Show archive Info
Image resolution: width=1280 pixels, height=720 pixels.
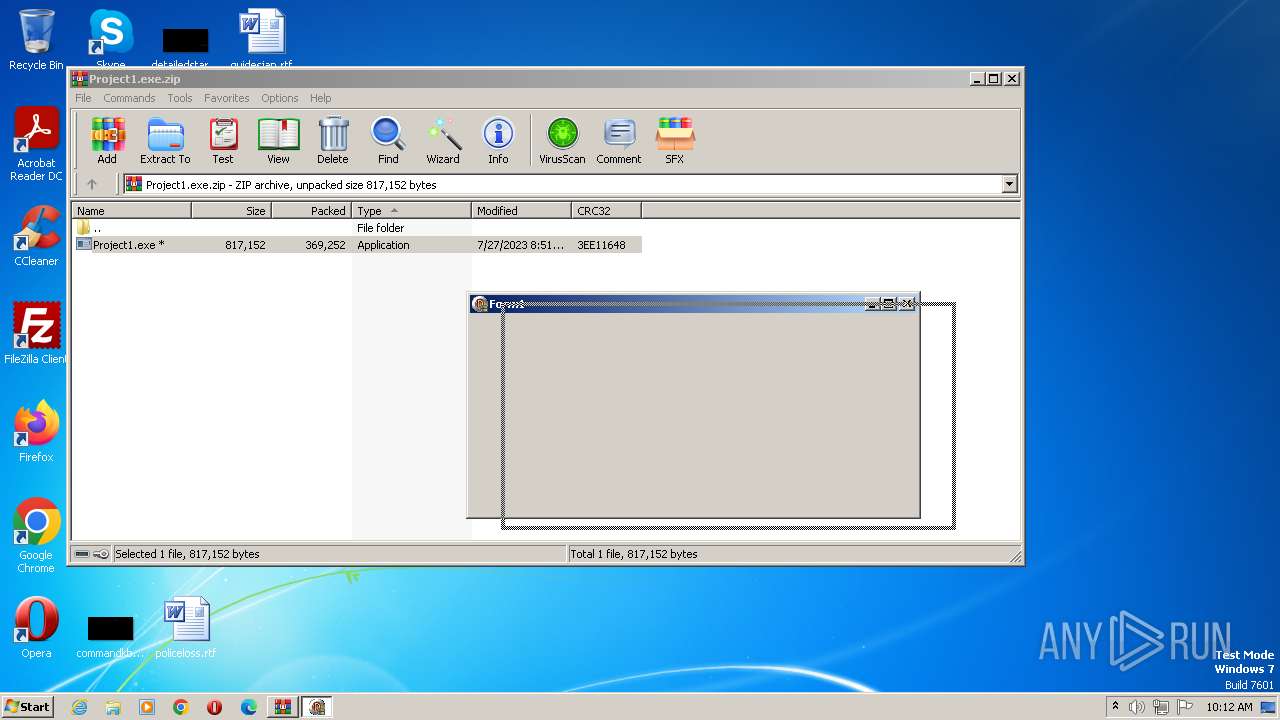pyautogui.click(x=498, y=140)
